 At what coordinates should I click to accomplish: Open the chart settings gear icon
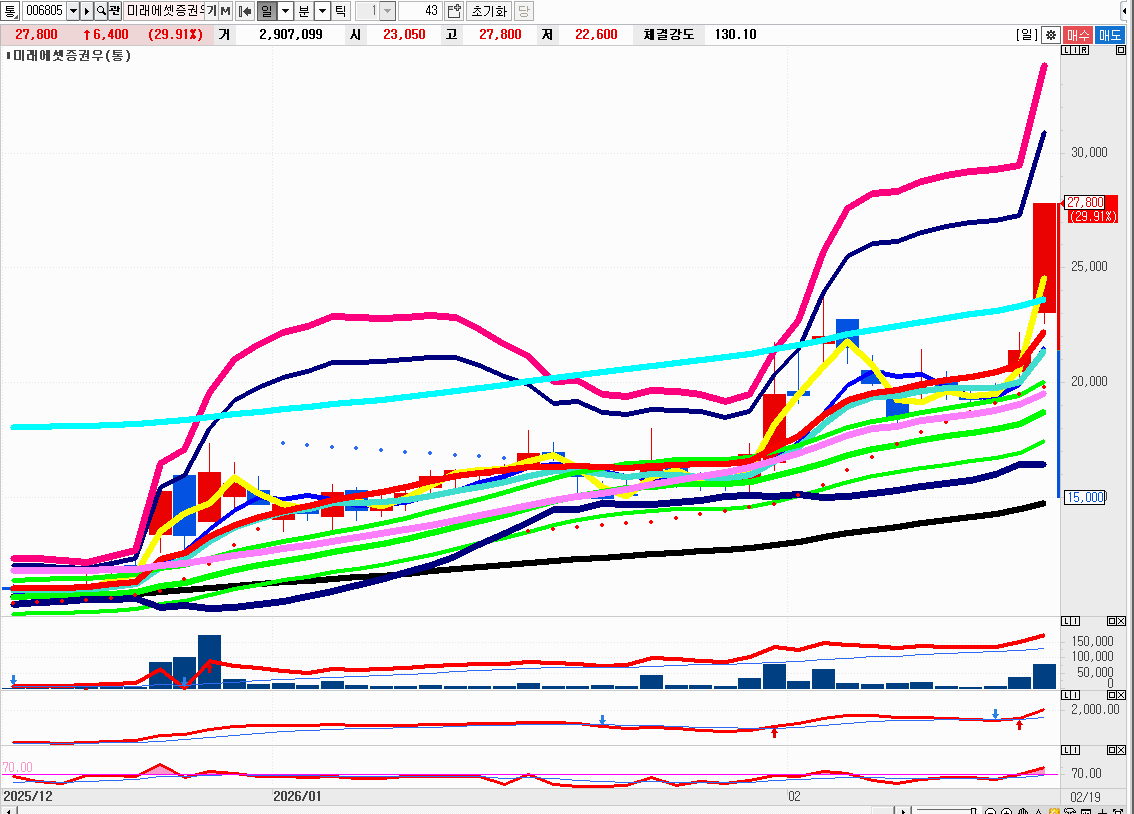pos(1050,35)
